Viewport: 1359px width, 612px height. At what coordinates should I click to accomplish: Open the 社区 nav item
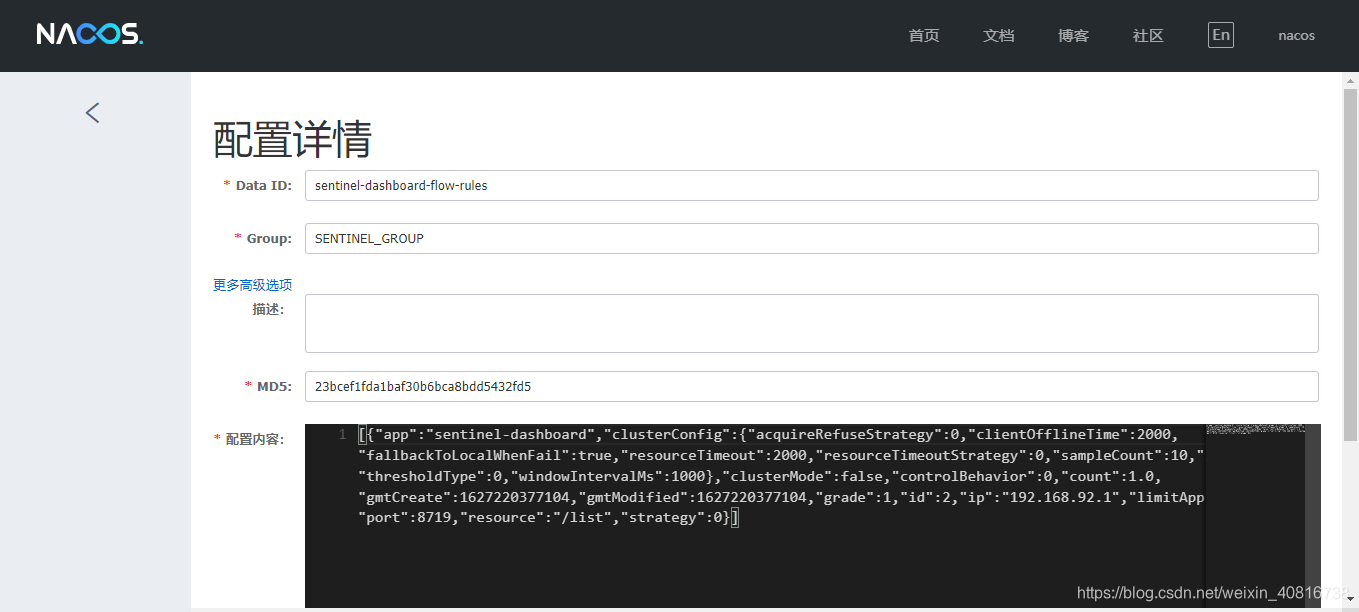[1148, 36]
